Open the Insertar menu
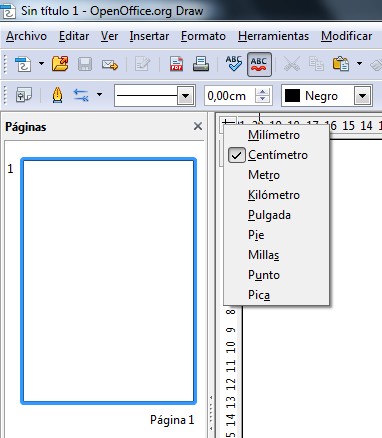Screen dimensions: 382x438 pyautogui.click(x=149, y=36)
